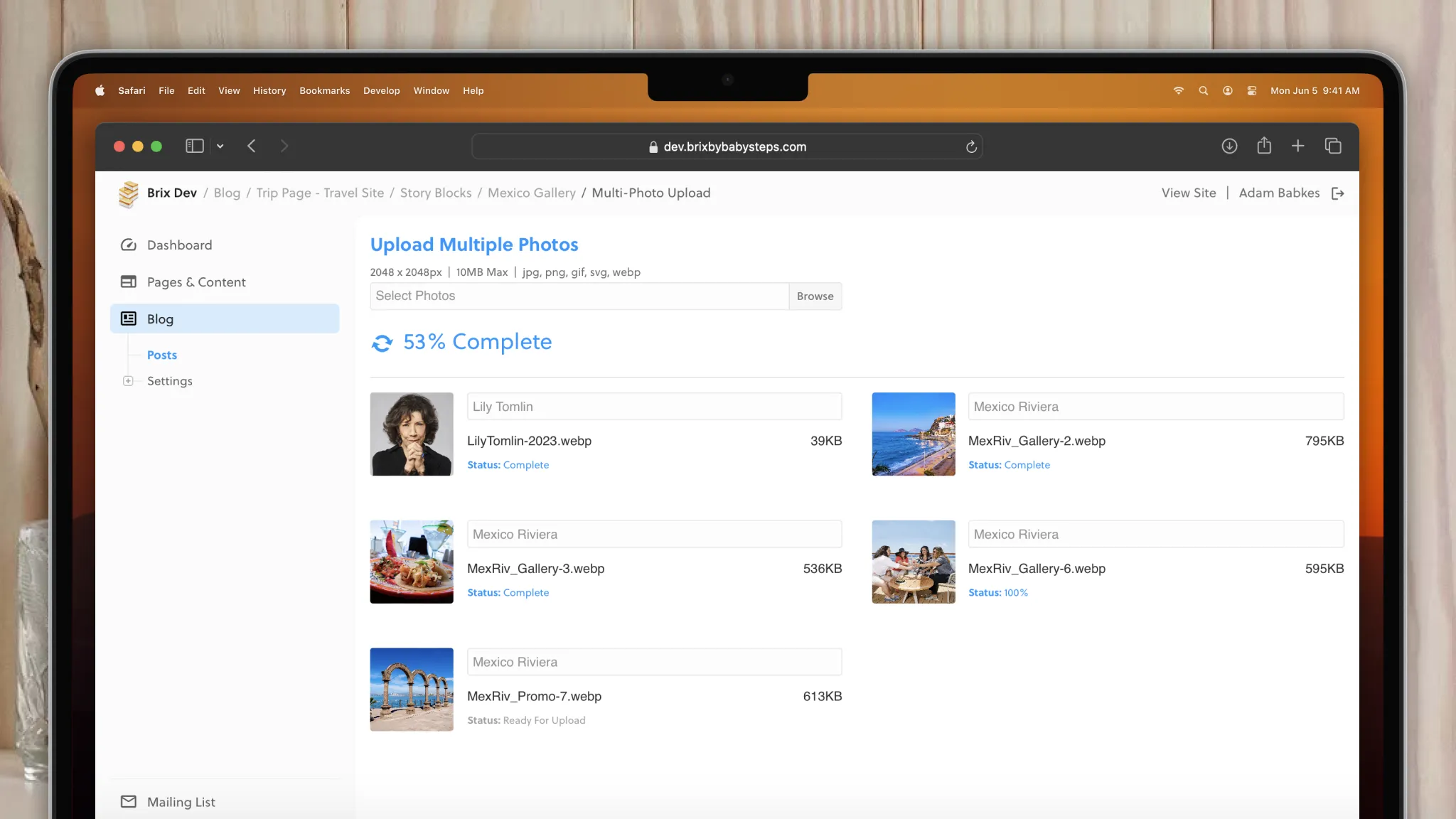Click the Mailing List envelope icon
Viewport: 1456px width, 819px height.
(x=129, y=802)
